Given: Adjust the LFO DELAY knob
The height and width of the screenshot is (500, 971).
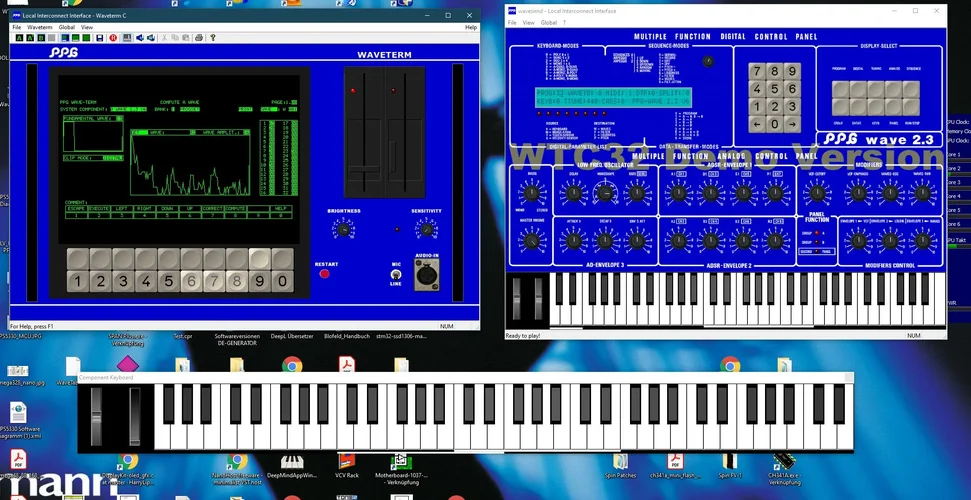Looking at the screenshot, I should pos(573,194).
